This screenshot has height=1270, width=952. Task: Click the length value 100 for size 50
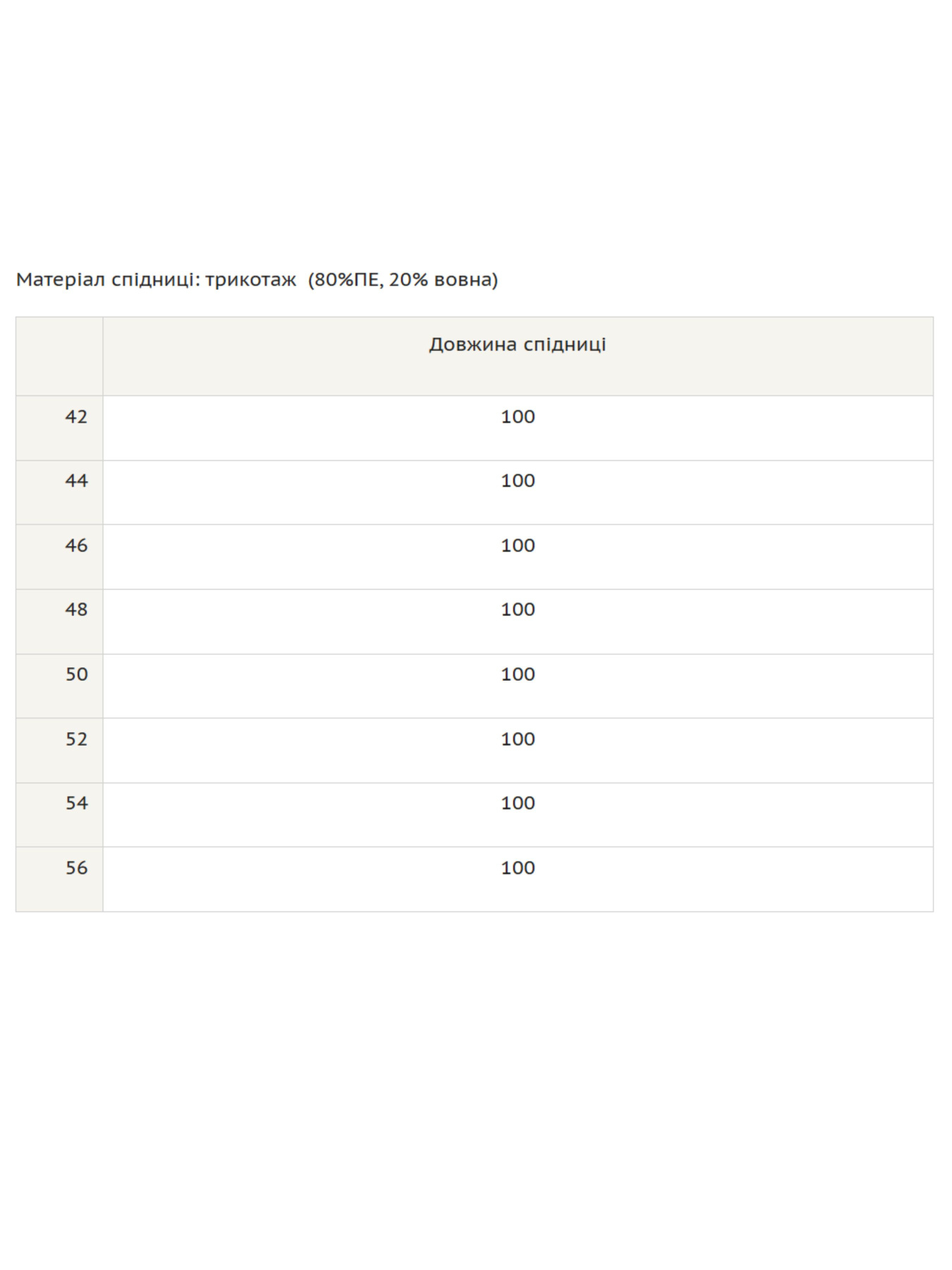coord(518,675)
